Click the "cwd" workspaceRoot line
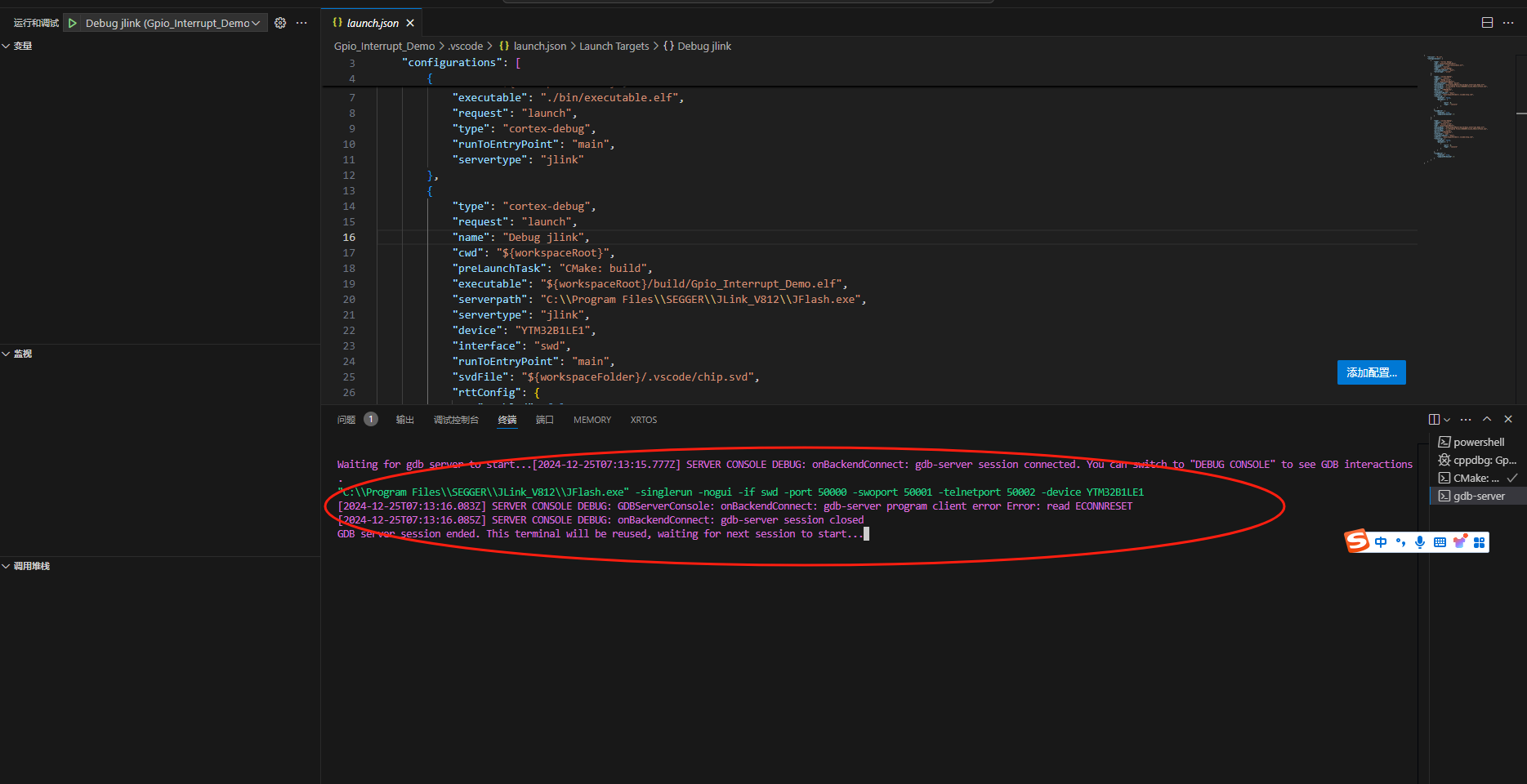This screenshot has height=784, width=1527. (533, 252)
